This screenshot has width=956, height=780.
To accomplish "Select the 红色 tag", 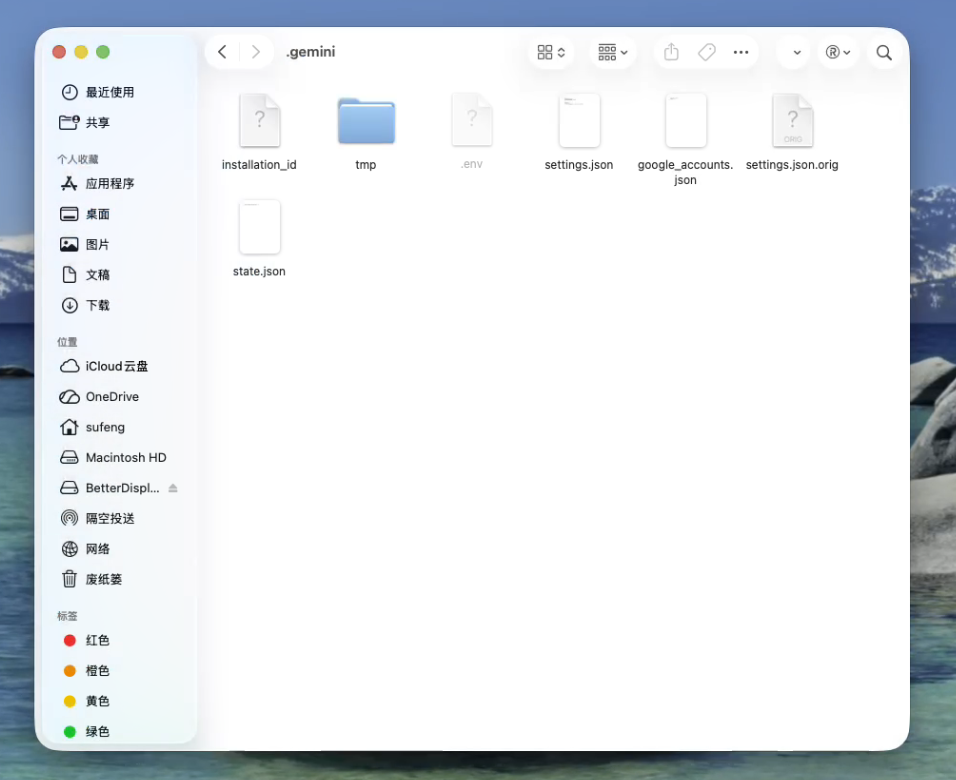I will tap(97, 640).
